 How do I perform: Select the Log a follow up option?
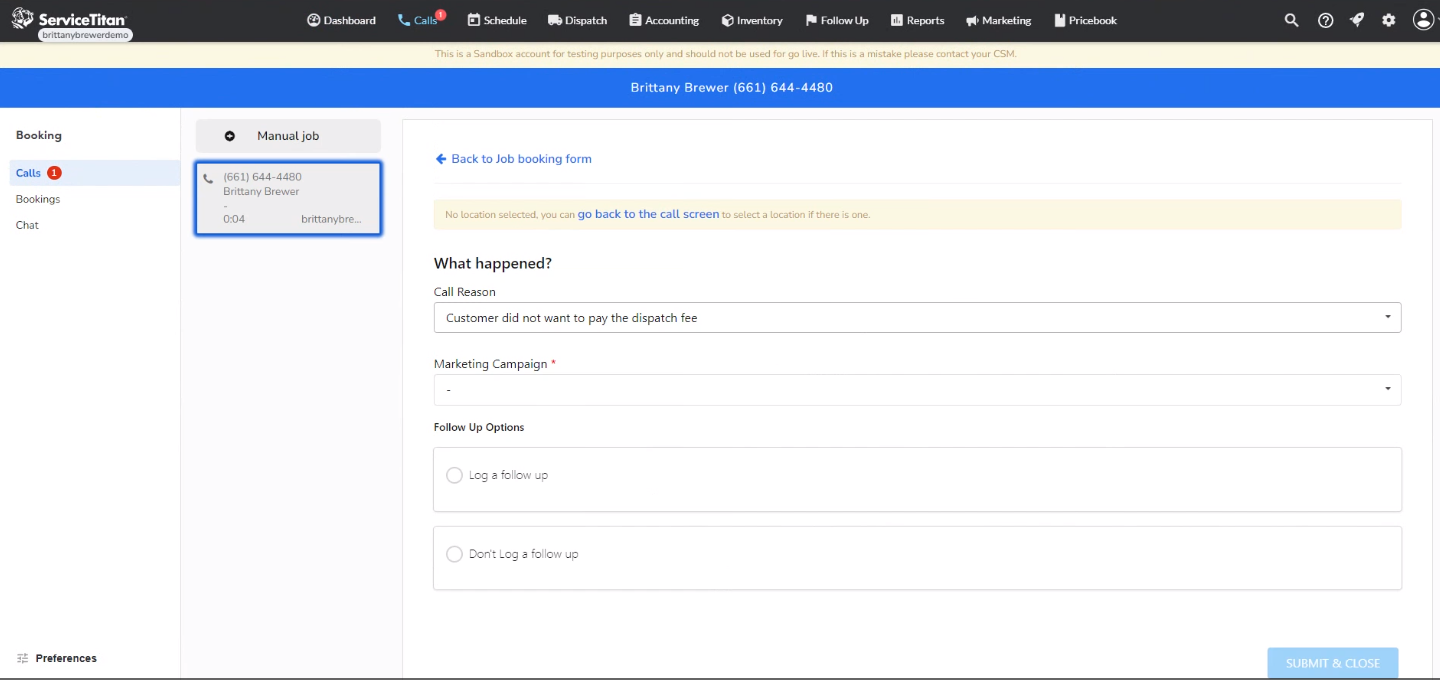coord(454,475)
